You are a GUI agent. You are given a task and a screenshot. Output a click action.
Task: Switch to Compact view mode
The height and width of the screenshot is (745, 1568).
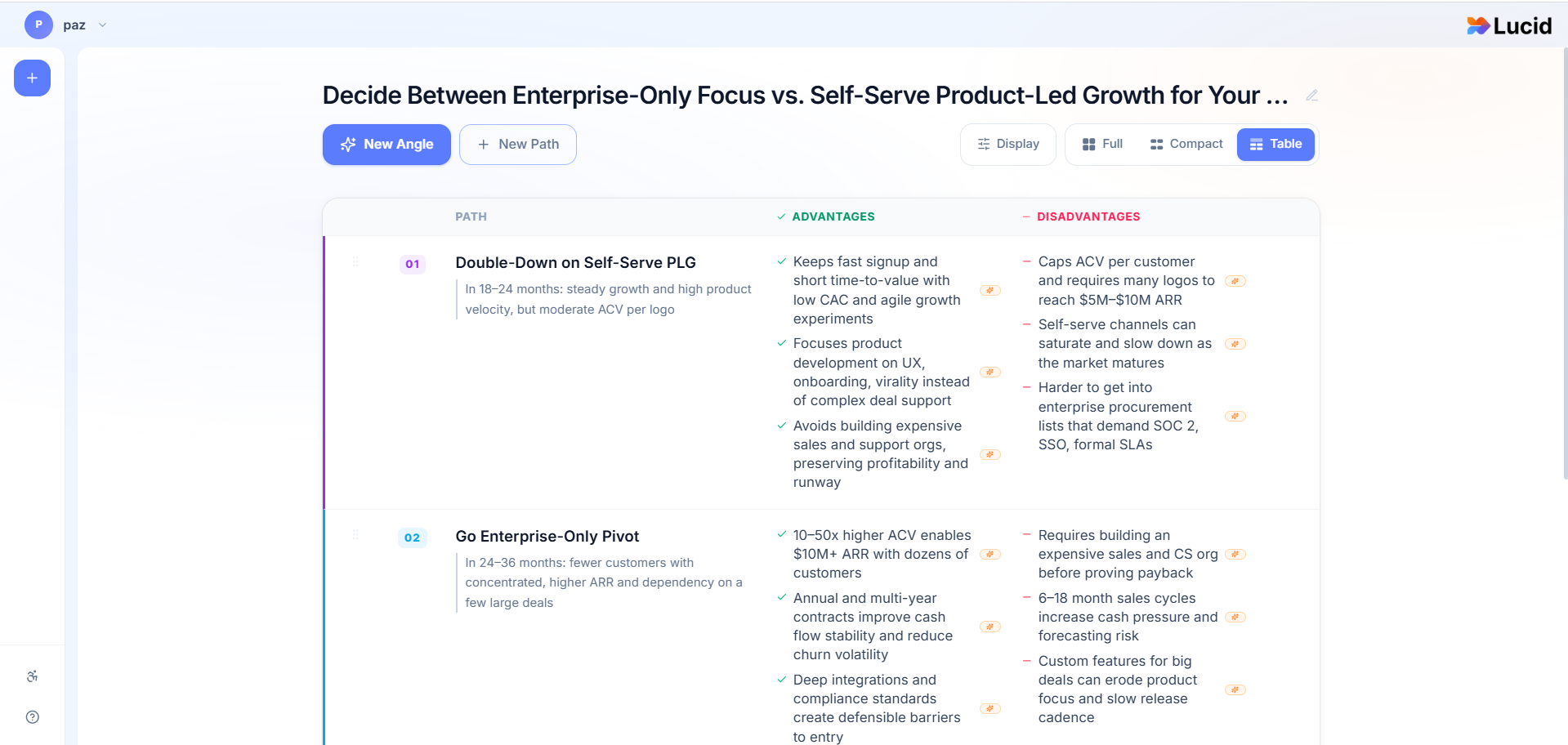tap(1186, 145)
